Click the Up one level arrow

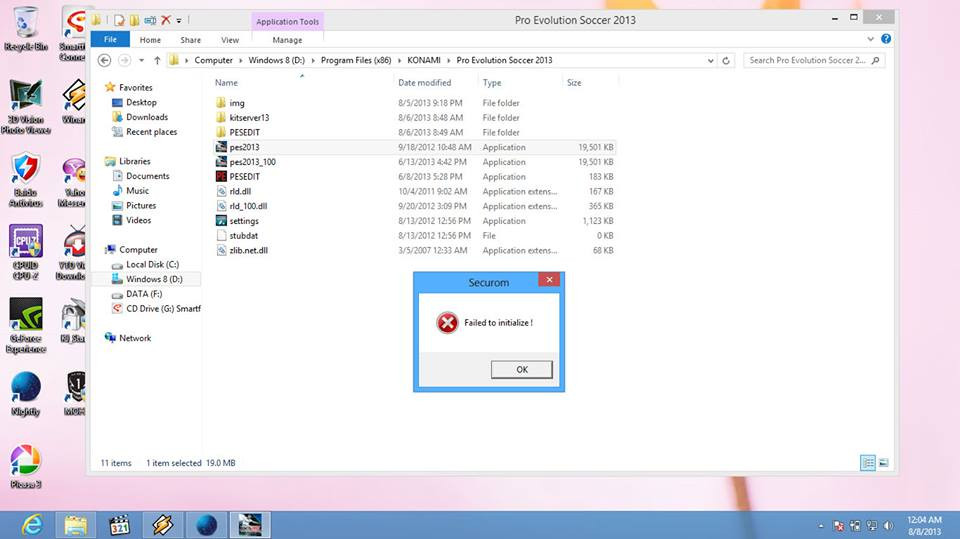point(157,61)
